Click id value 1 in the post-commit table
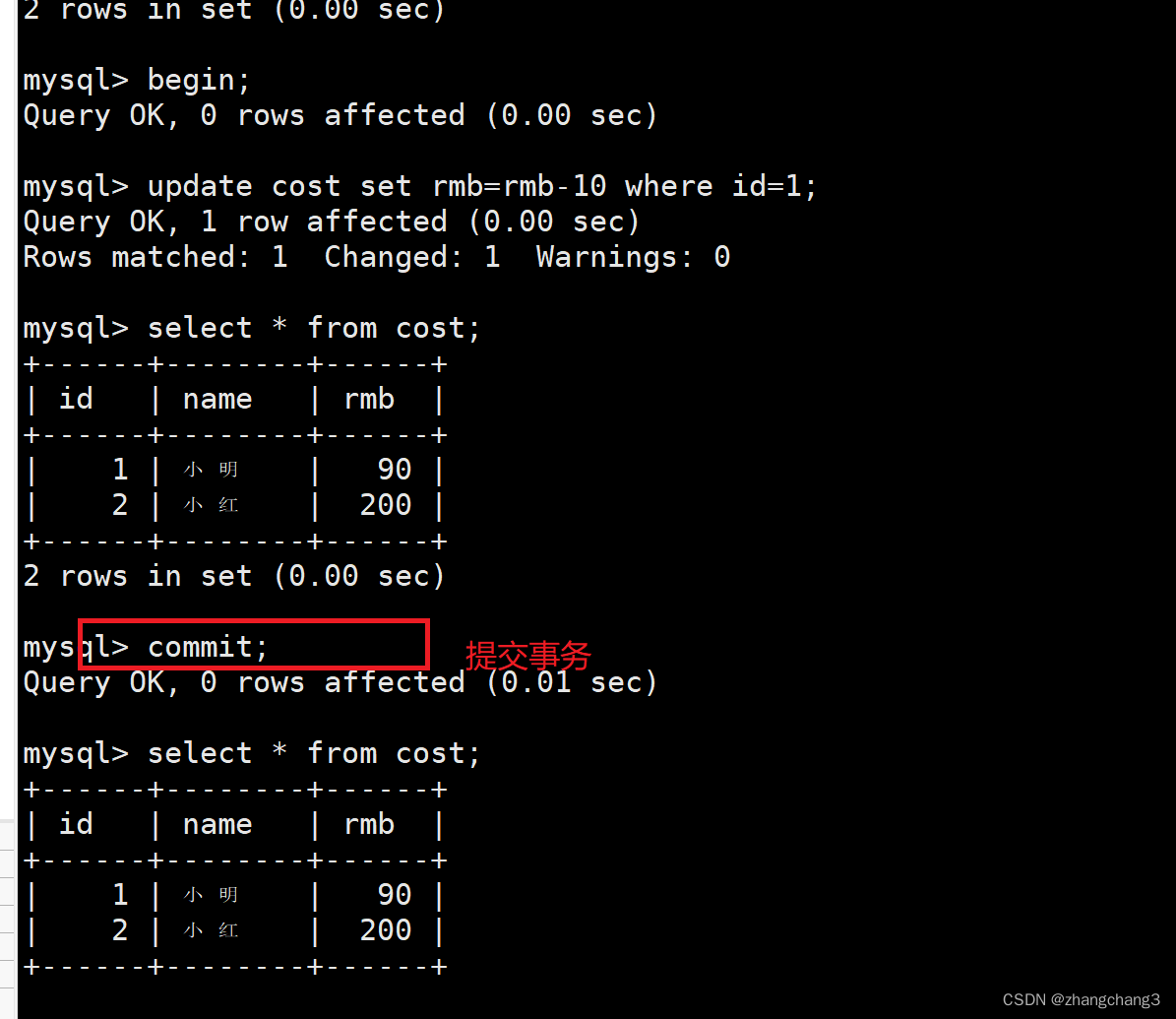 click(120, 895)
